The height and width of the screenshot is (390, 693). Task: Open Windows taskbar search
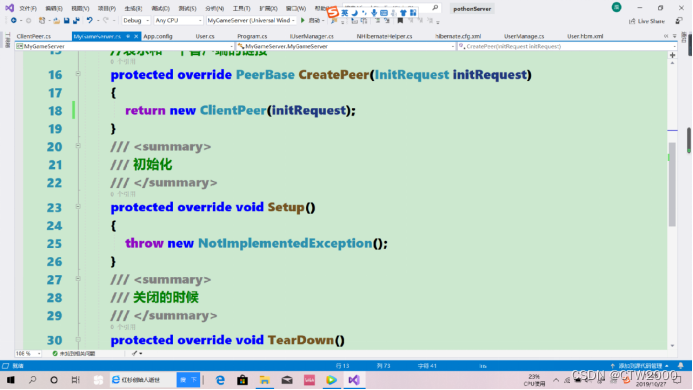(x=32, y=380)
